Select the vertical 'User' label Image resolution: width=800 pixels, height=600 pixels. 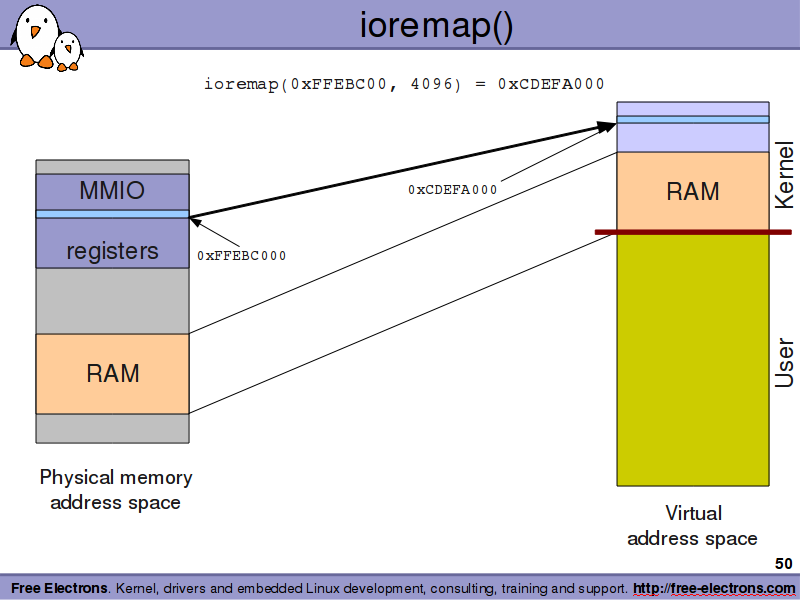[x=784, y=363]
